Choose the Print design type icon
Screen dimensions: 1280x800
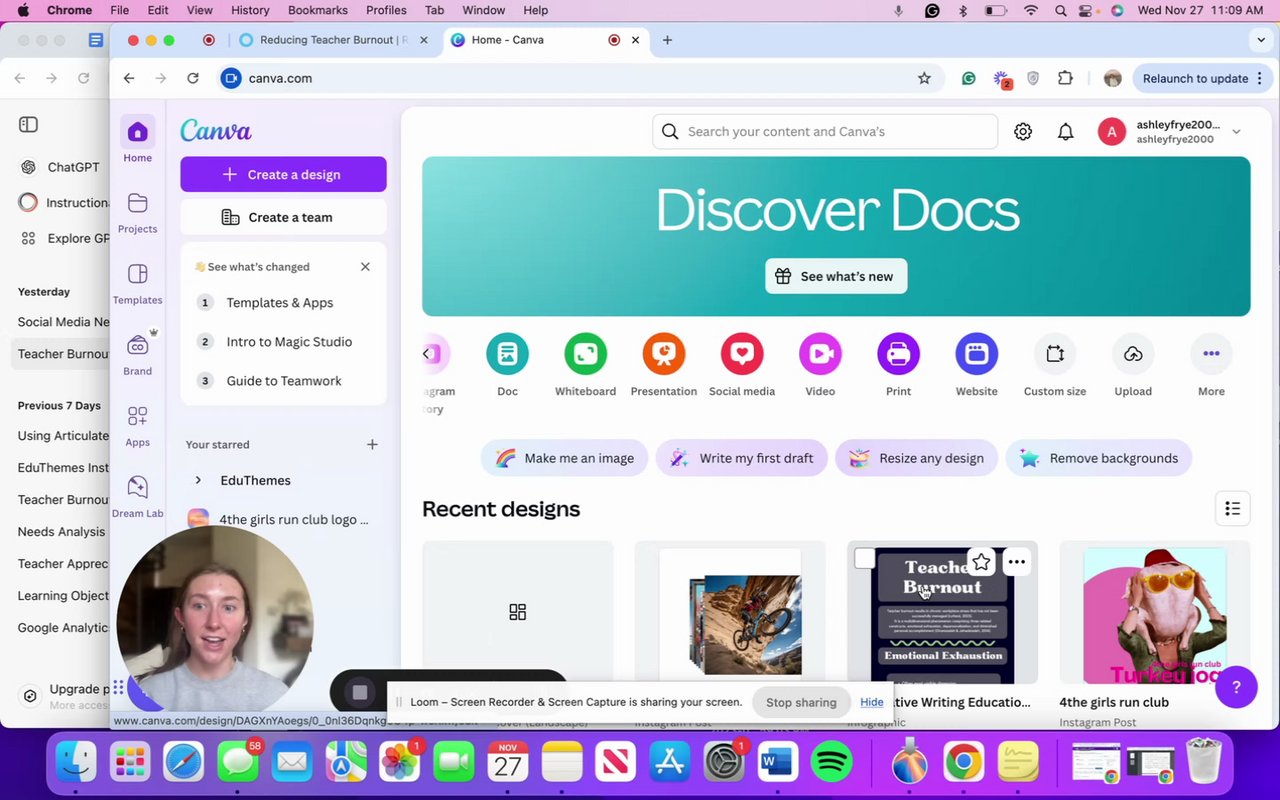tap(899, 354)
